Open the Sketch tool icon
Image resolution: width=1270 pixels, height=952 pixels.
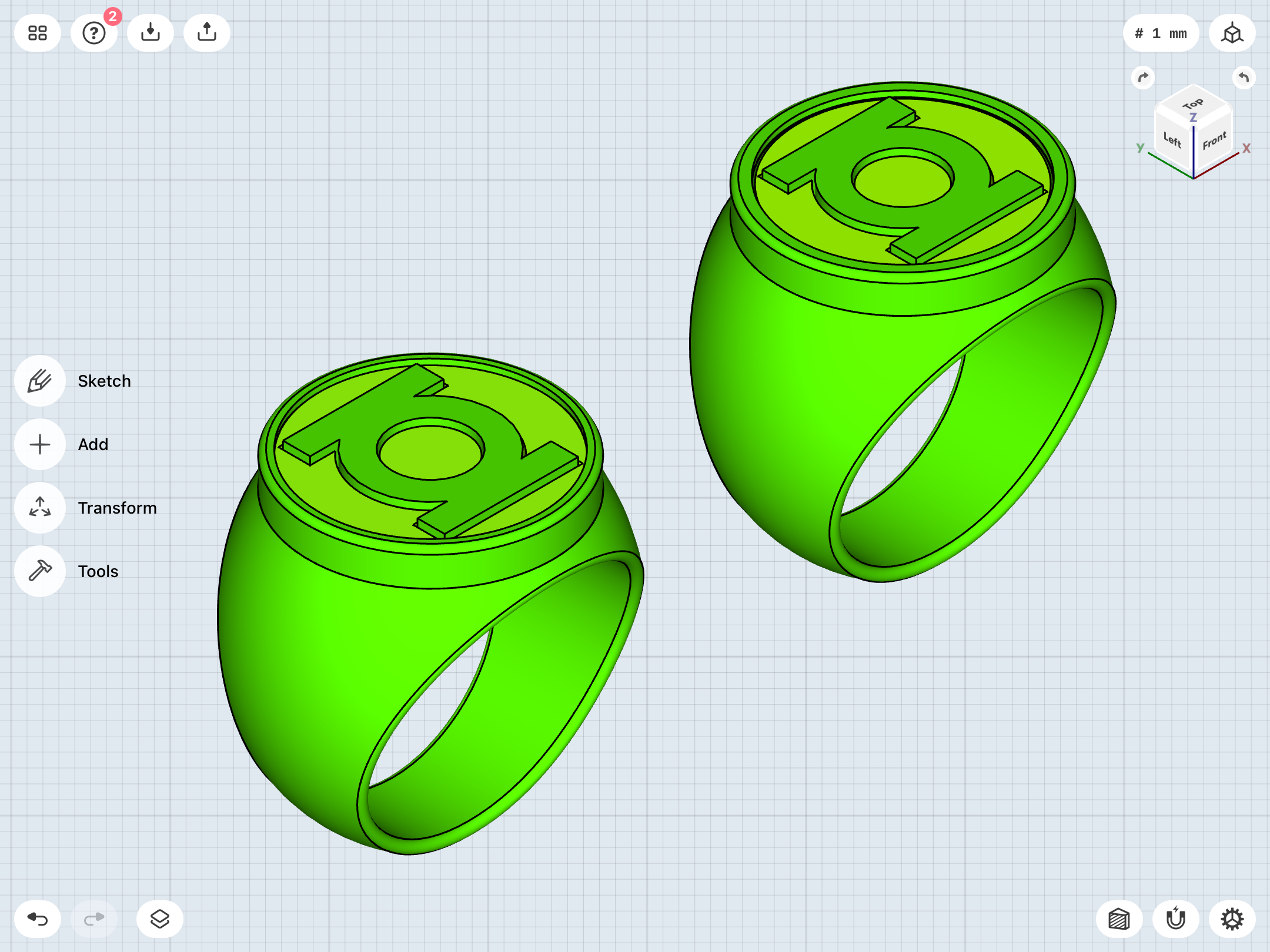pyautogui.click(x=40, y=381)
